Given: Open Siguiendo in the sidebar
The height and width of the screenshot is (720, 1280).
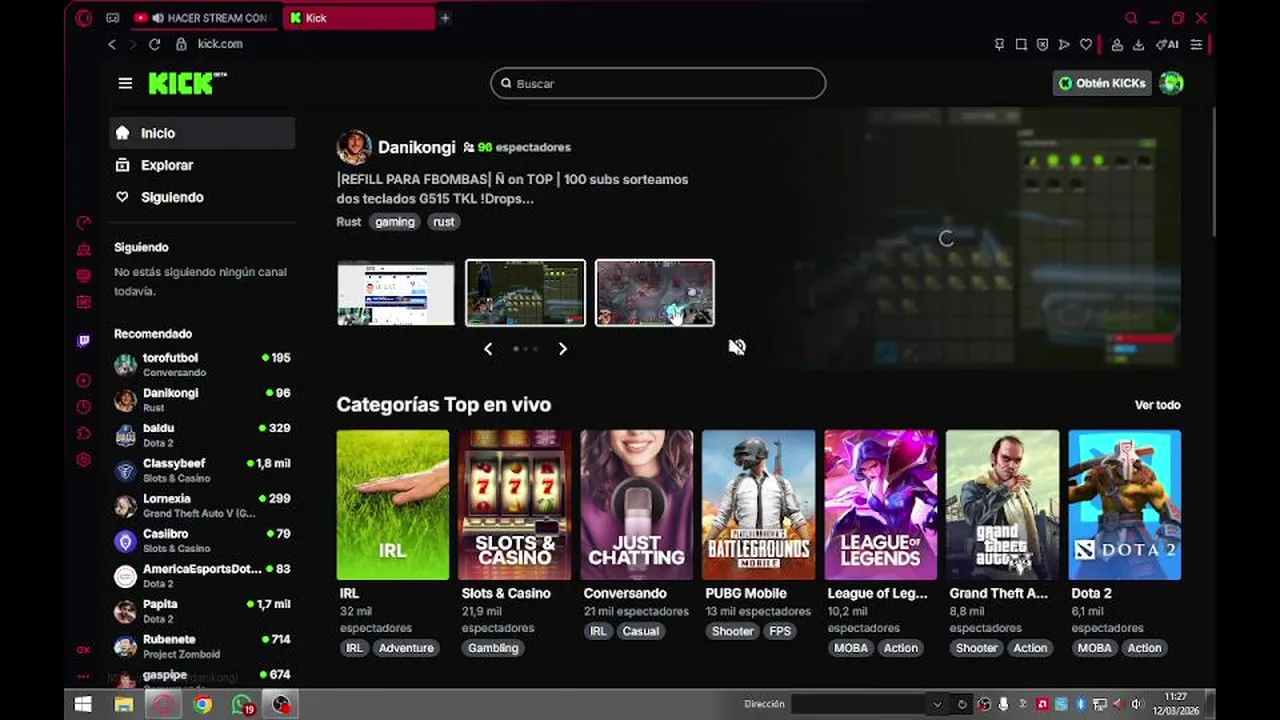Looking at the screenshot, I should pyautogui.click(x=202, y=197).
